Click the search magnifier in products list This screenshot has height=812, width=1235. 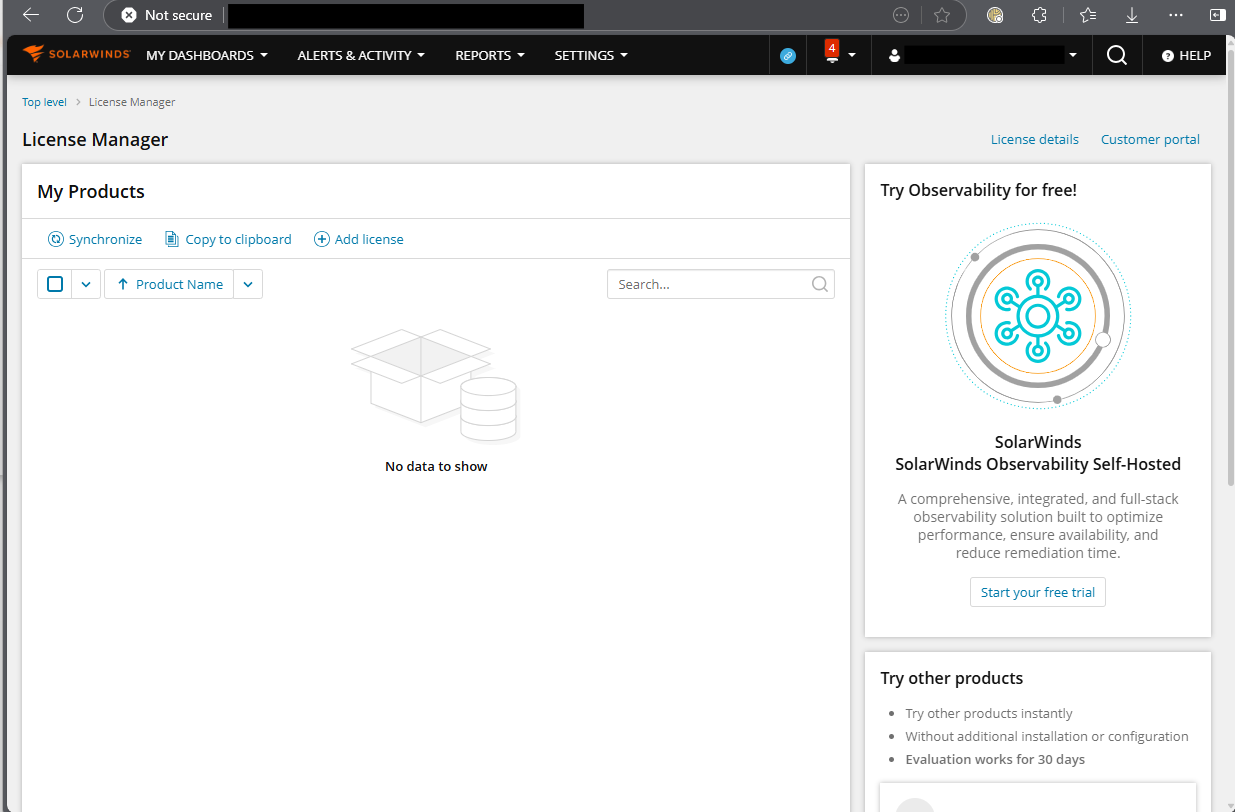click(820, 284)
